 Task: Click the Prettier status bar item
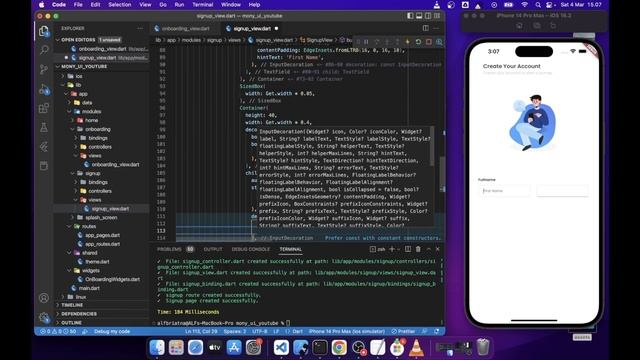(x=403, y=331)
